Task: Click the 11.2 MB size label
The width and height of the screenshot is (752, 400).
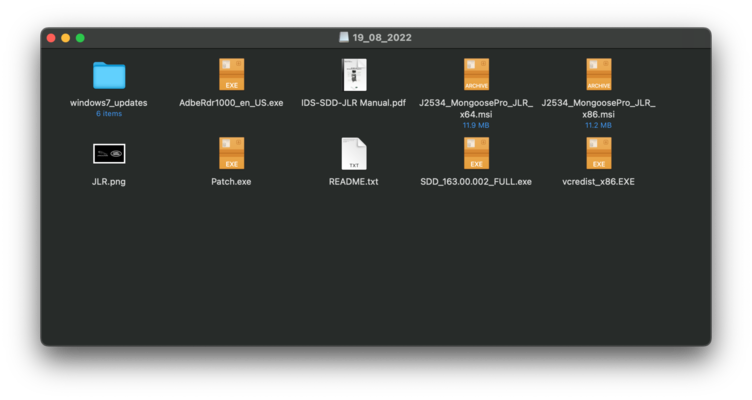Action: pos(599,125)
